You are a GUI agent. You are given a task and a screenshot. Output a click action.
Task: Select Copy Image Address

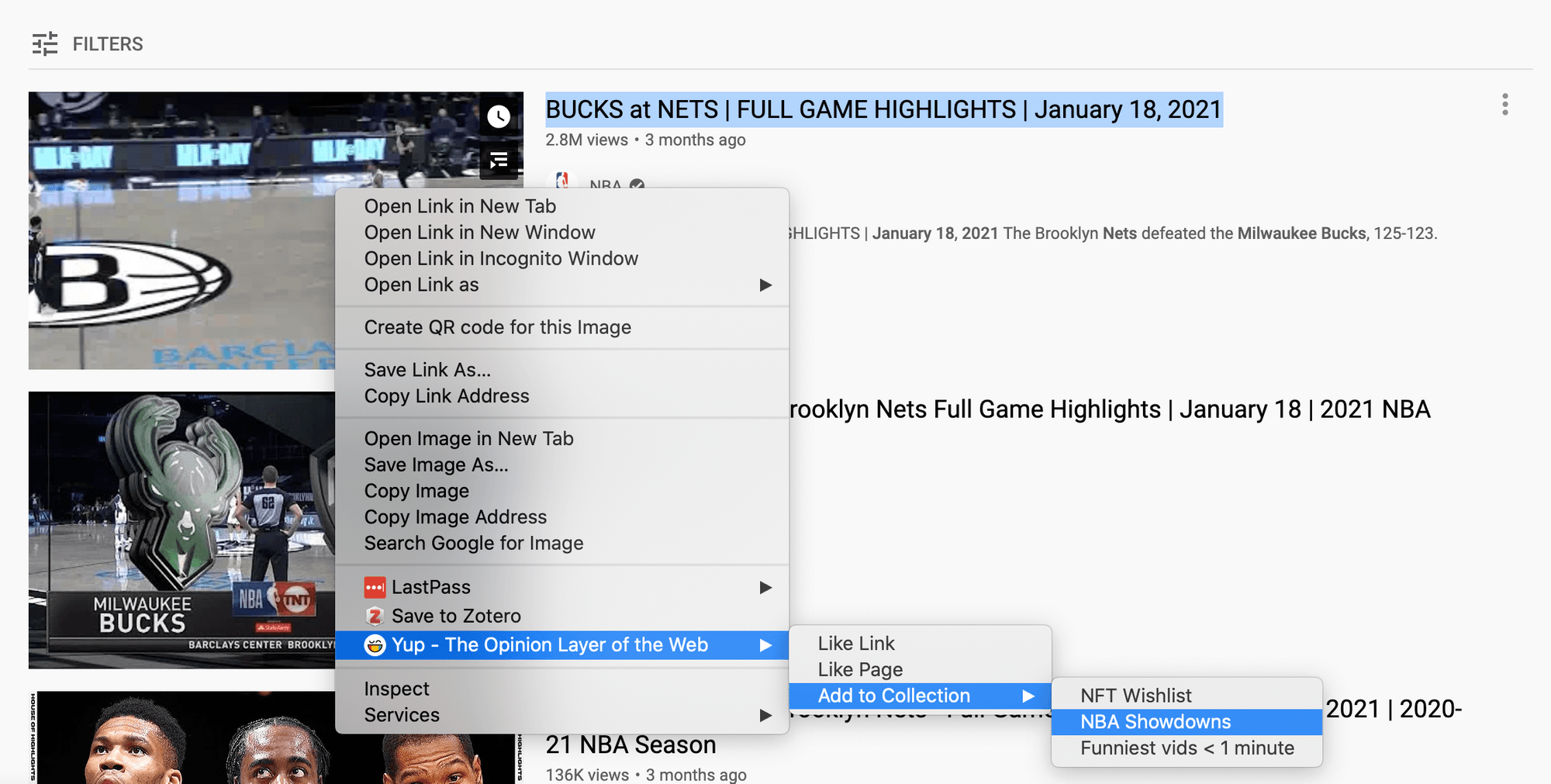[561, 517]
